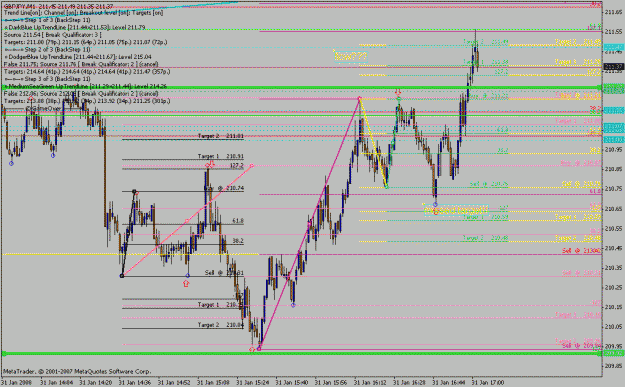
Task: Select the short yellow descending trend line
Action: [373, 142]
